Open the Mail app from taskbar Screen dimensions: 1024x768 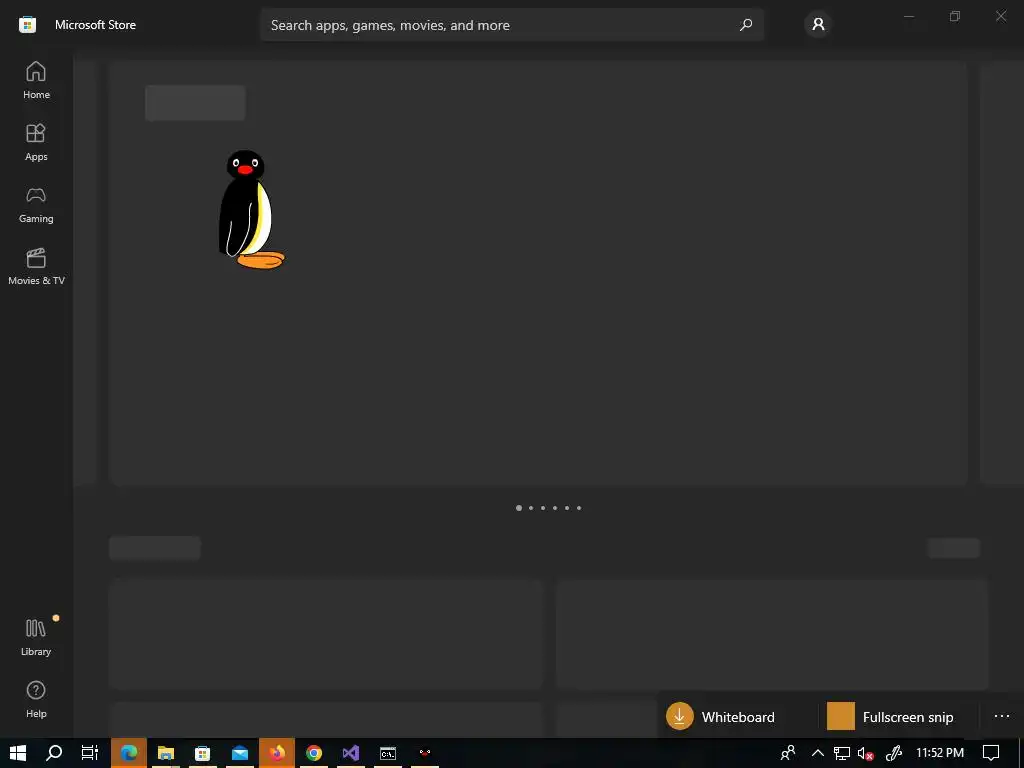[x=240, y=753]
